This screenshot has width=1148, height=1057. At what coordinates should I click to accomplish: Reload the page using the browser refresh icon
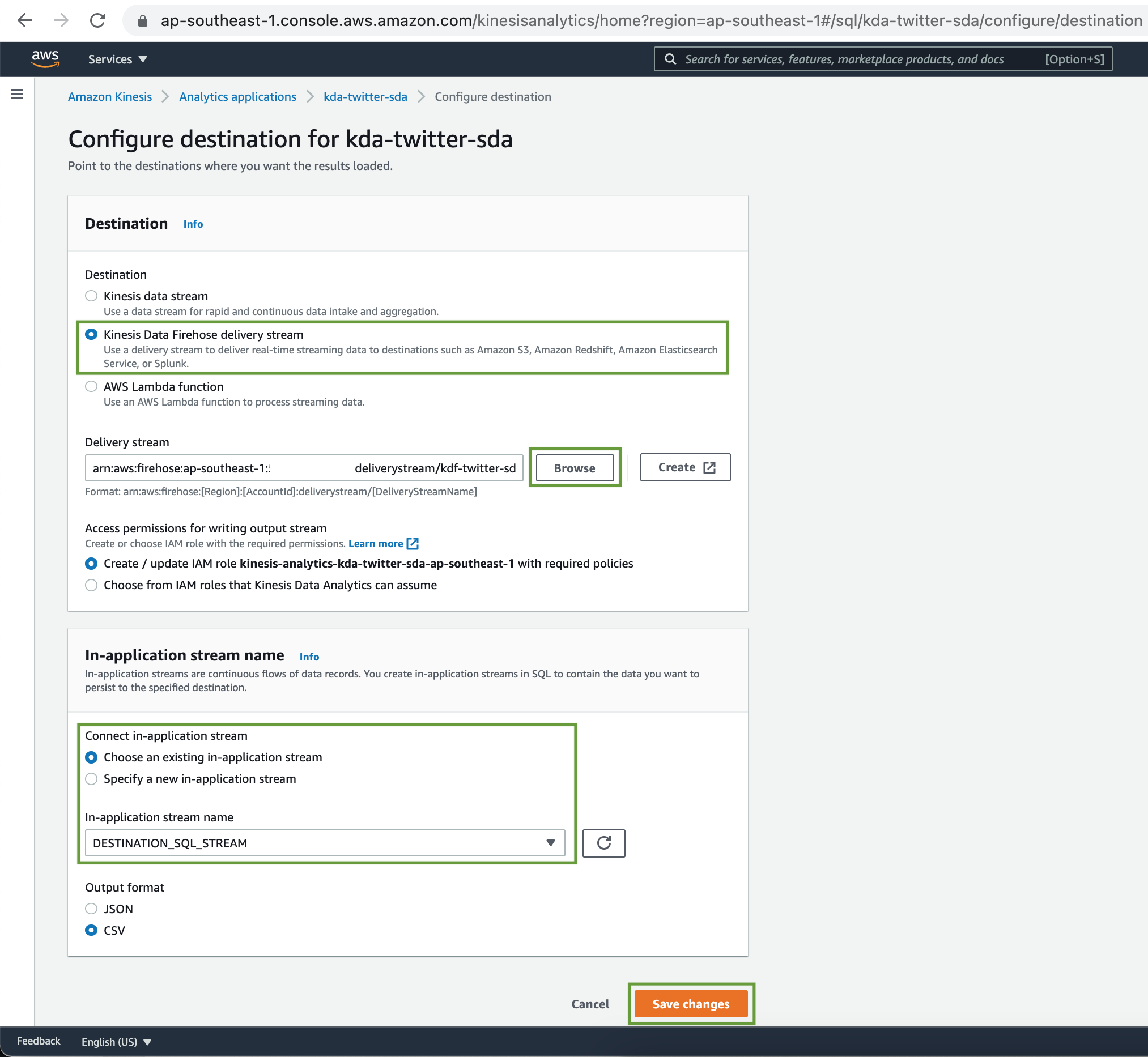(x=98, y=20)
